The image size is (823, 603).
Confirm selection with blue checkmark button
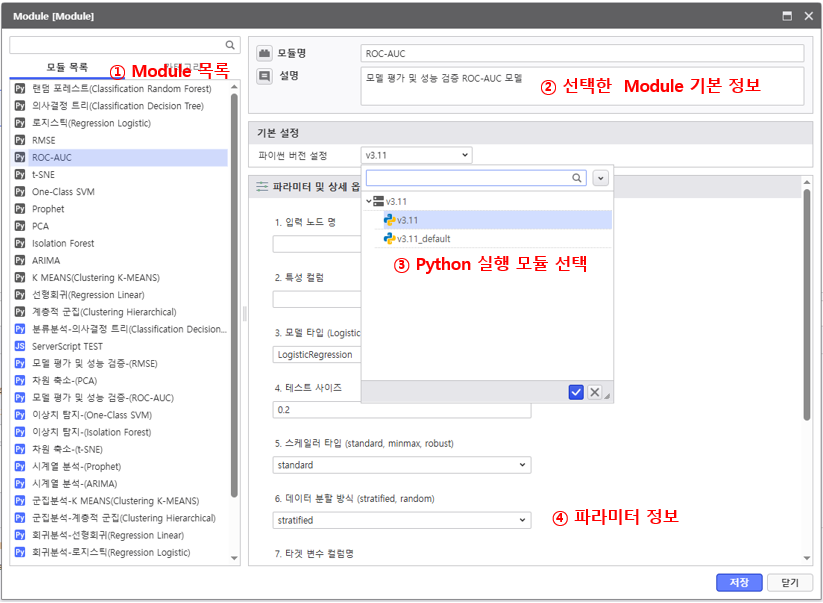(576, 392)
